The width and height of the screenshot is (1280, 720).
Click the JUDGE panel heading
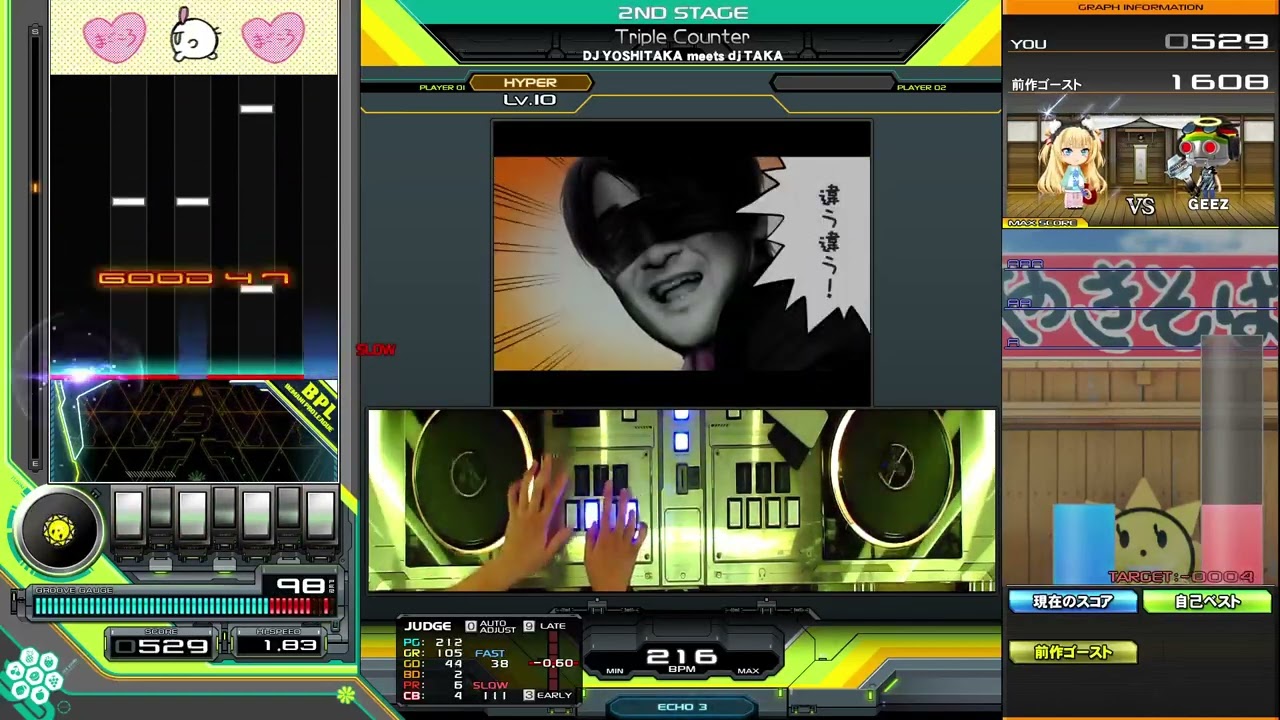point(428,626)
